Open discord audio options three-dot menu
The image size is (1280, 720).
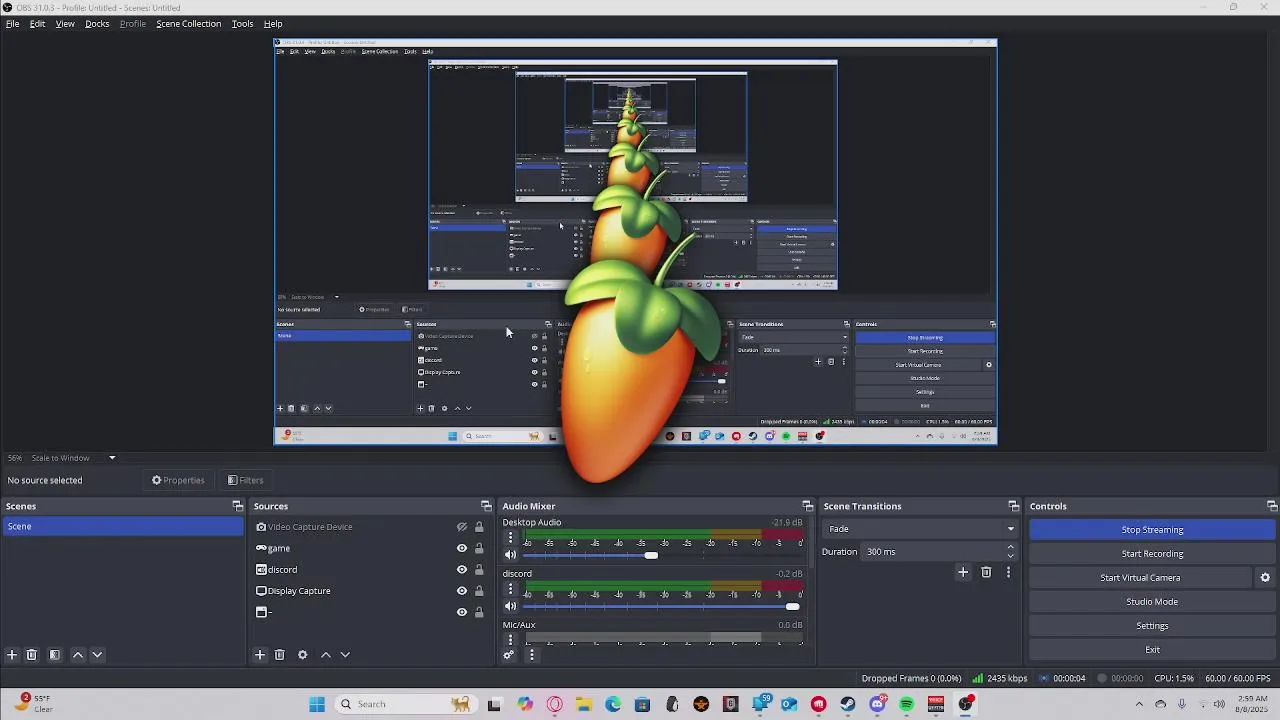point(510,589)
